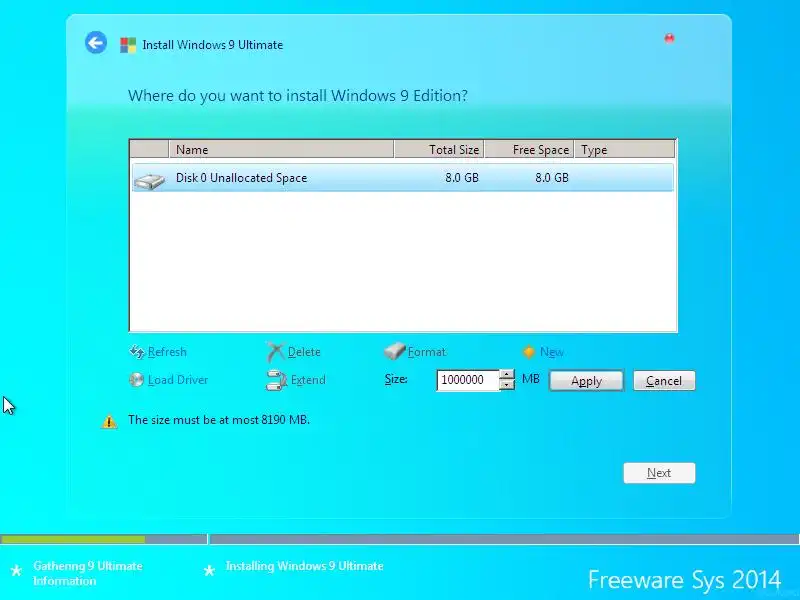This screenshot has width=800, height=600.
Task: Click the Refresh arrows icon
Action: (x=137, y=352)
